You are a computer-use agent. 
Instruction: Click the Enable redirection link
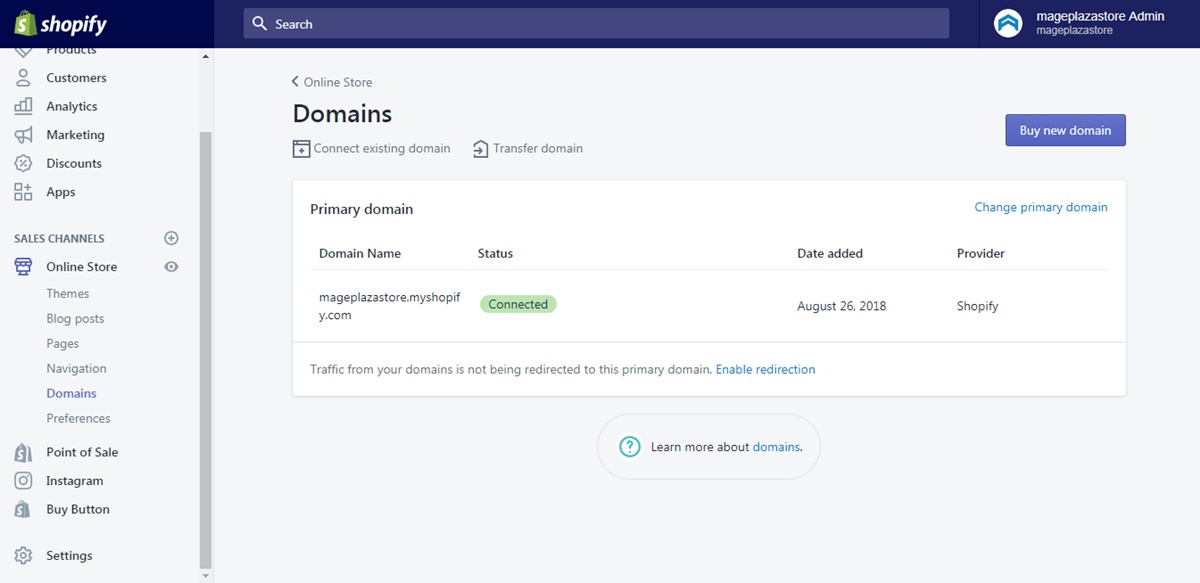pos(766,370)
